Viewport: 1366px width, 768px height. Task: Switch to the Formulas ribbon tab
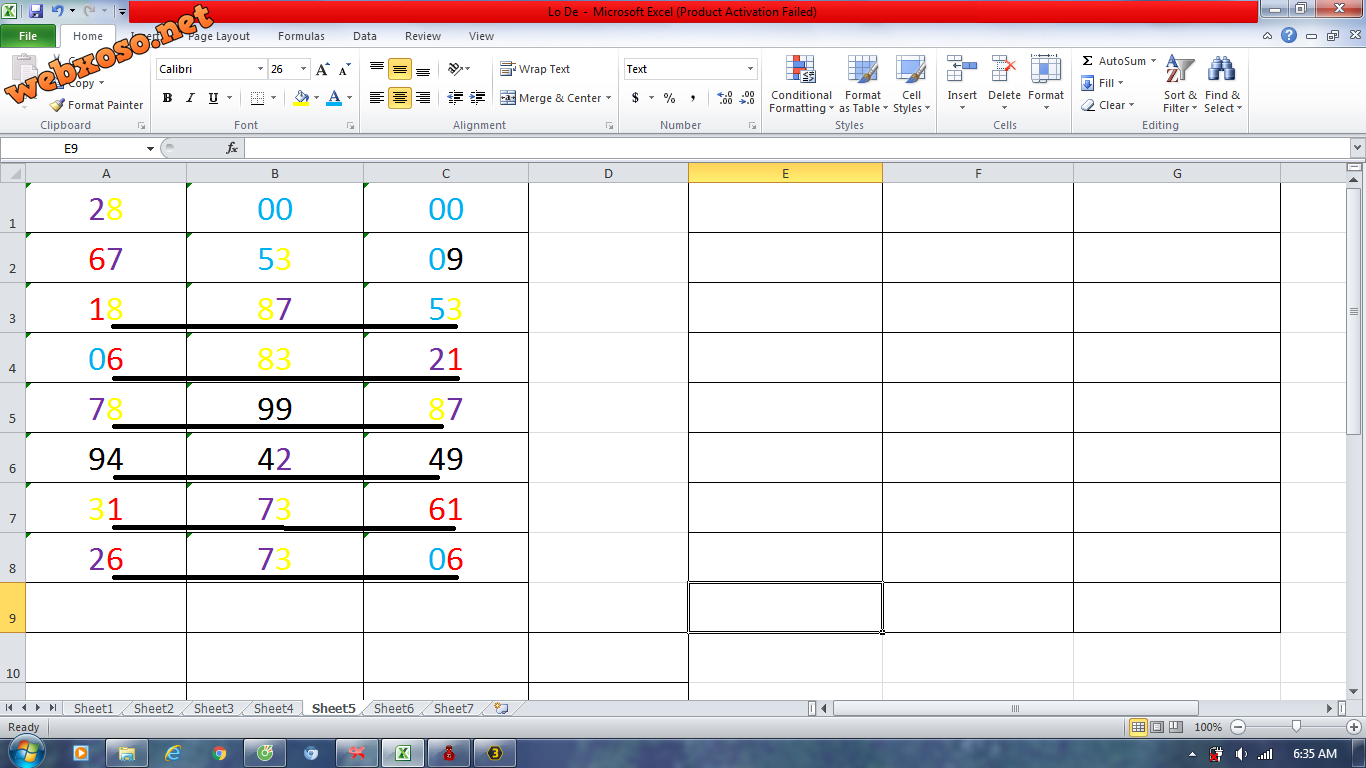(301, 36)
